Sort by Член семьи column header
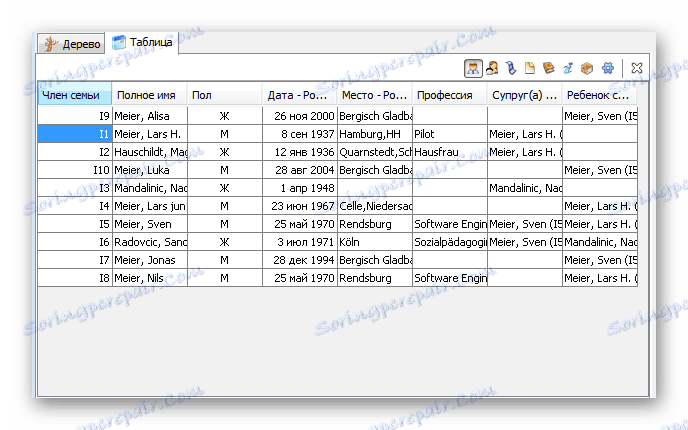688x430 pixels. pos(75,95)
